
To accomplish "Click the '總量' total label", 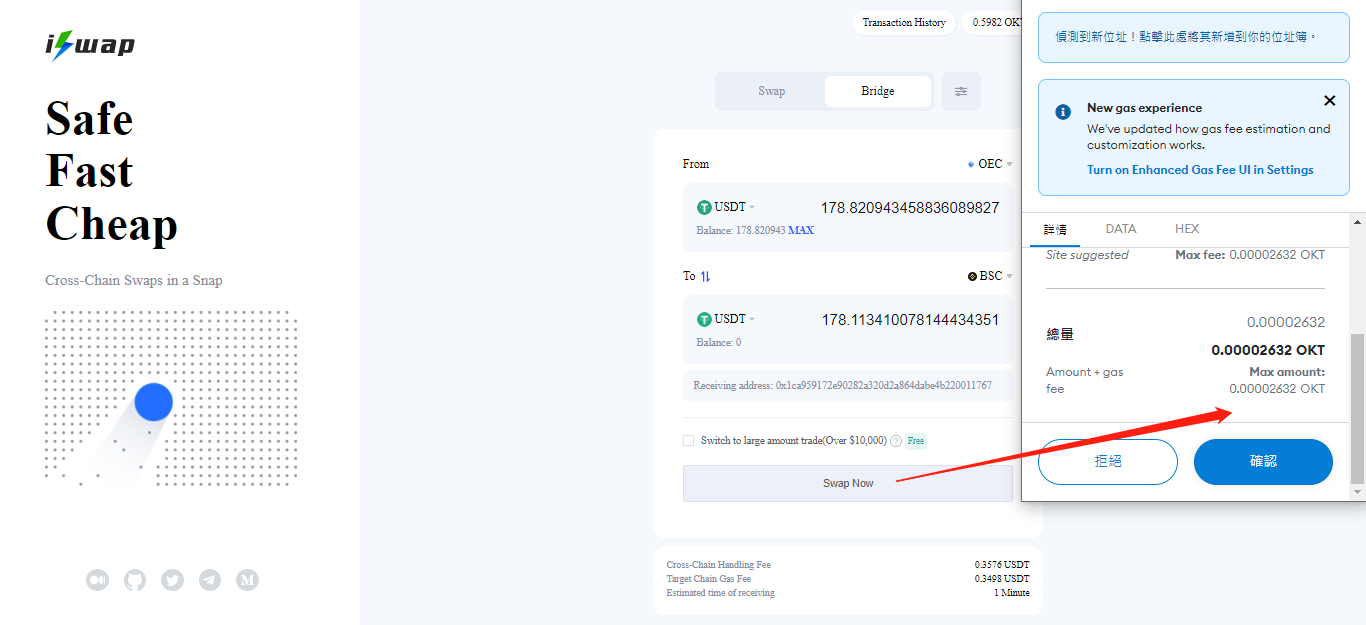I will [x=1060, y=334].
